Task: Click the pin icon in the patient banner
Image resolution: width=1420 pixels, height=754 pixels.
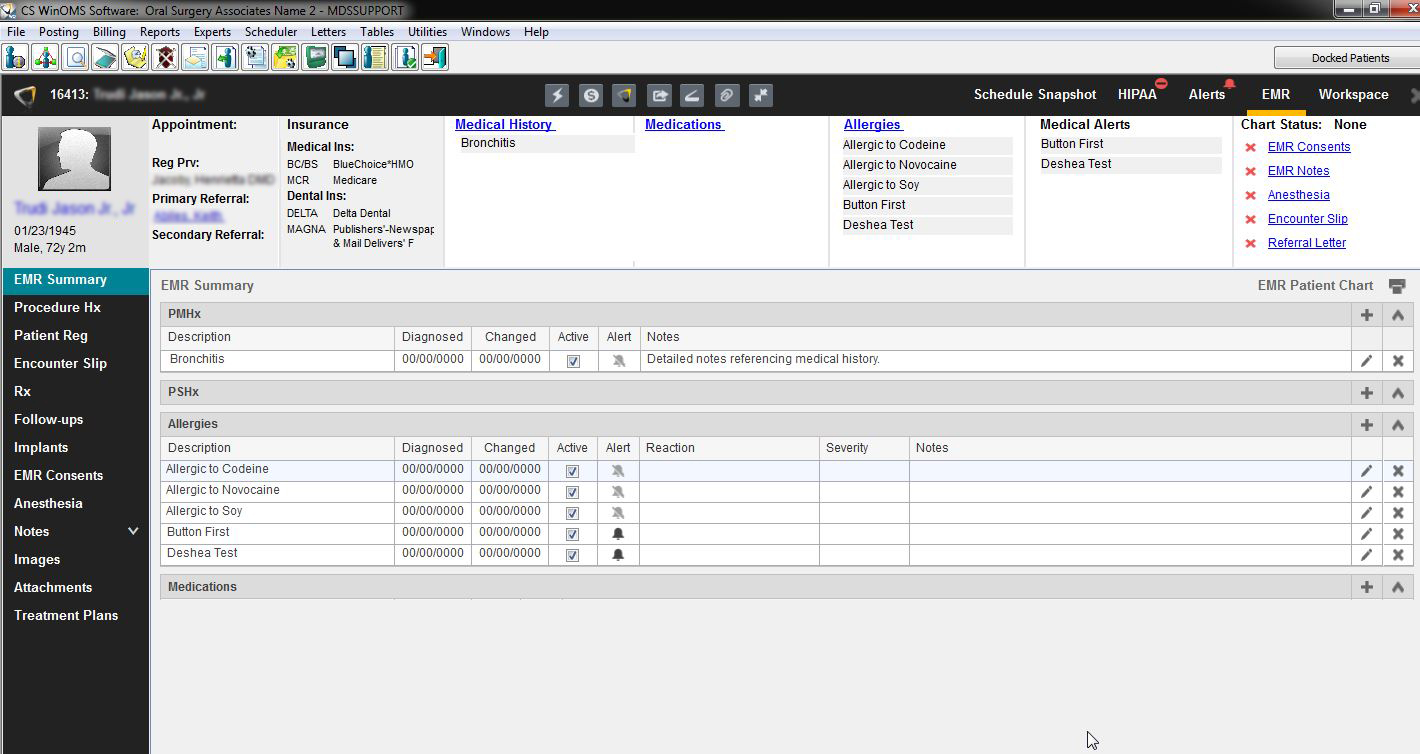Action: coord(761,95)
